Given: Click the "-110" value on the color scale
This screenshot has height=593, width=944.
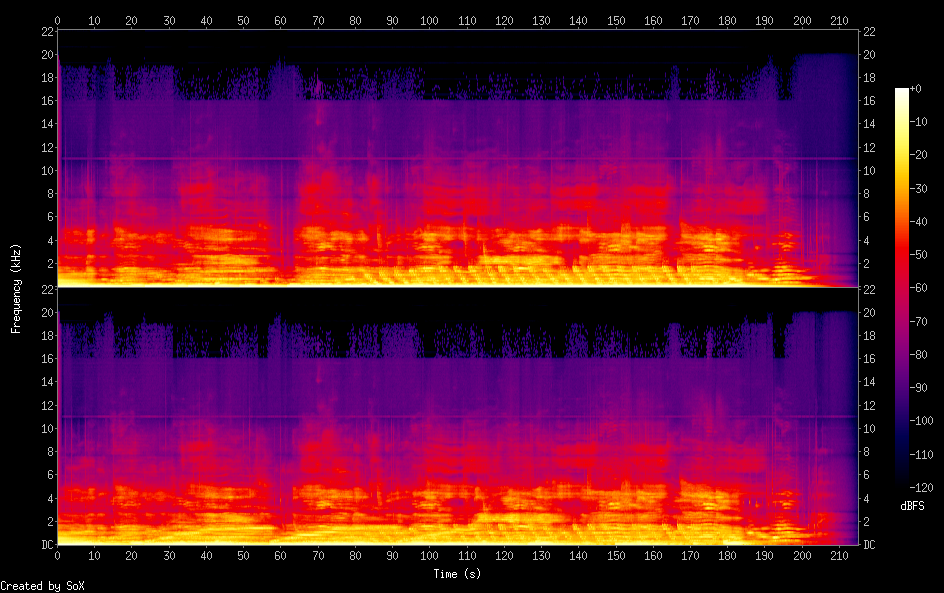Looking at the screenshot, I should tap(921, 455).
